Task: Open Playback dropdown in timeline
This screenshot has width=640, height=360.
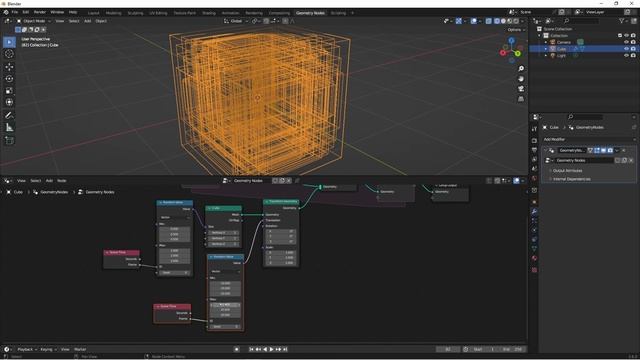Action: (x=27, y=349)
